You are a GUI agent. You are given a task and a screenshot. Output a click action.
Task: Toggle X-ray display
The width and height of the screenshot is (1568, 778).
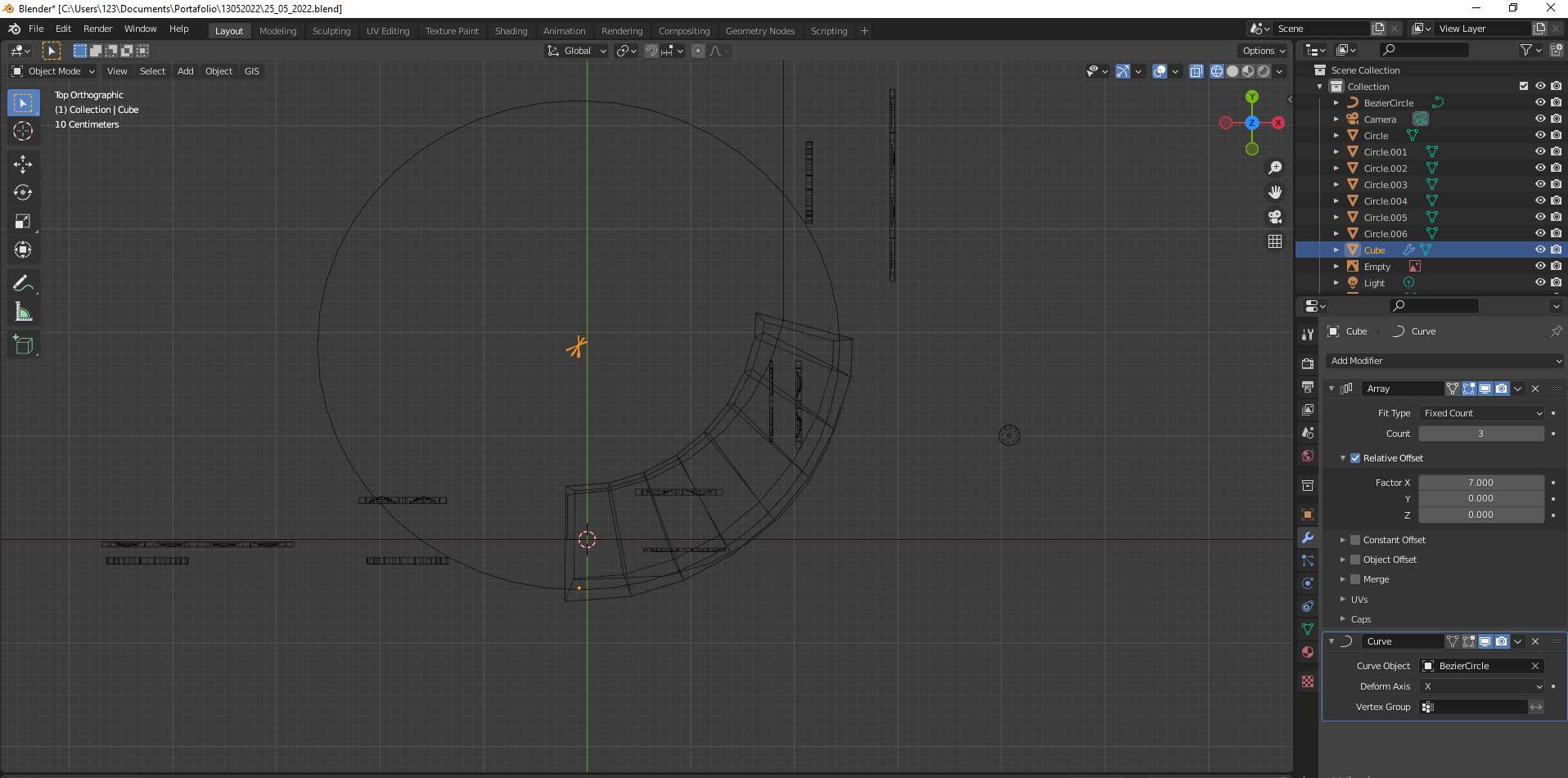(1196, 71)
